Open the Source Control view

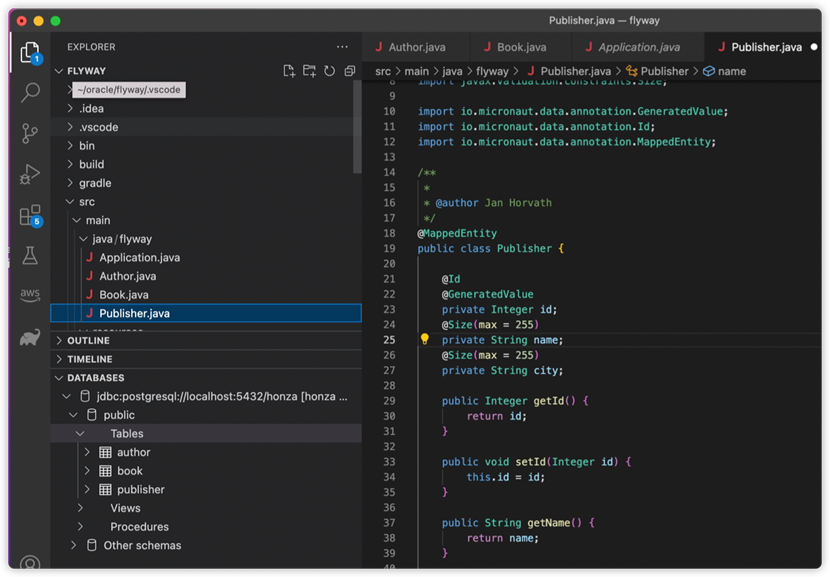[30, 133]
